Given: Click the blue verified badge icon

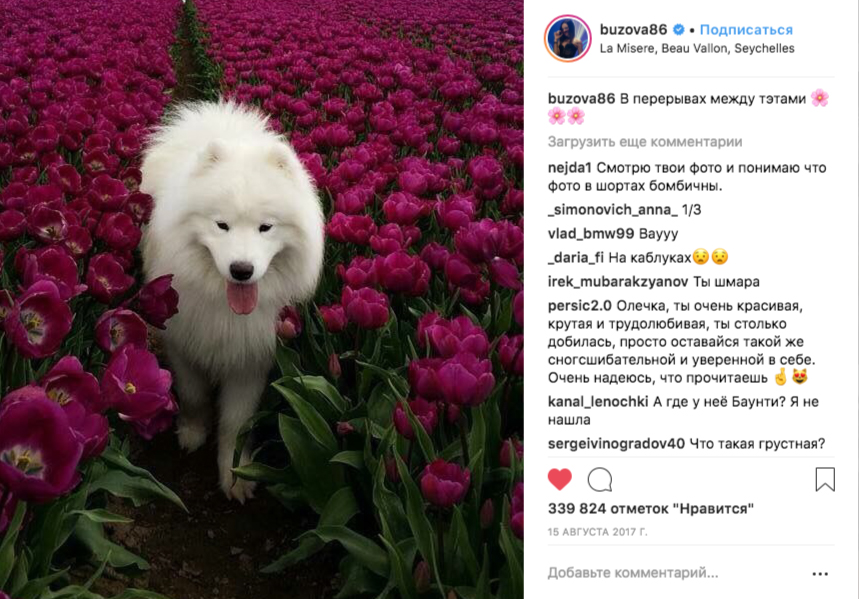Looking at the screenshot, I should (678, 30).
